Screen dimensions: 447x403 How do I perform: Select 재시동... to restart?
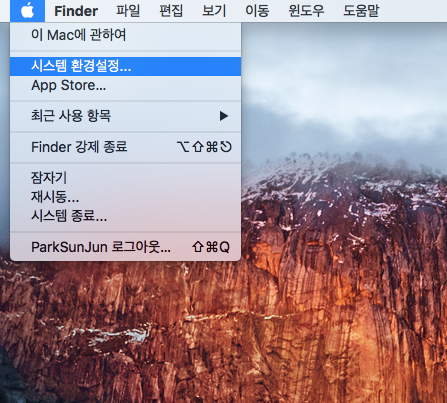click(126, 197)
